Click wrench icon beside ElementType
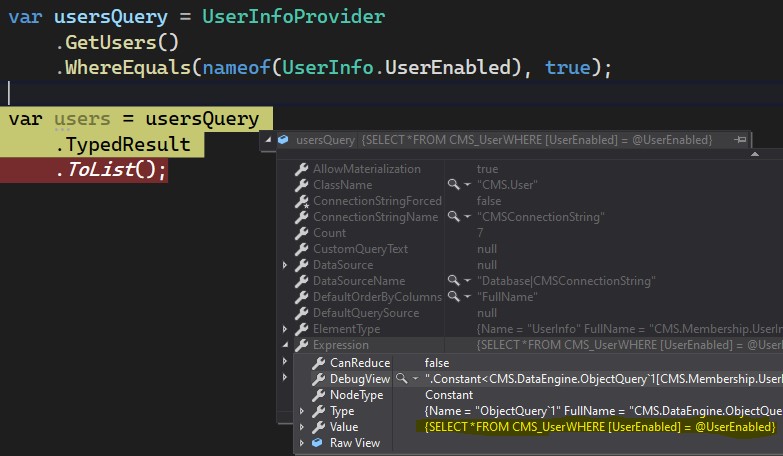 pos(301,329)
